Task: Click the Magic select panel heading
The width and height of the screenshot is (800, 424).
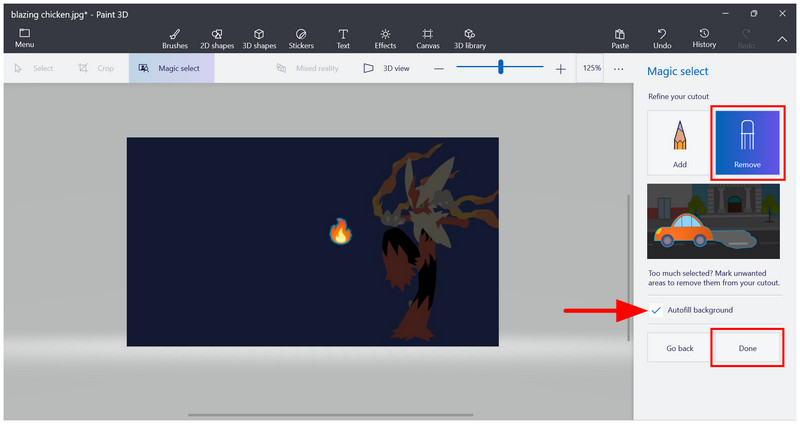Action: coord(678,71)
